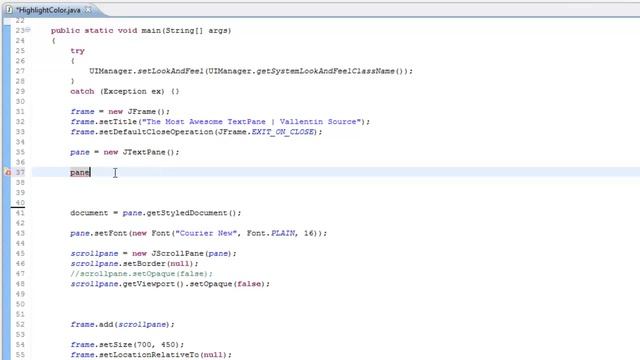Click the error marker icon on line 37

[x=7, y=173]
